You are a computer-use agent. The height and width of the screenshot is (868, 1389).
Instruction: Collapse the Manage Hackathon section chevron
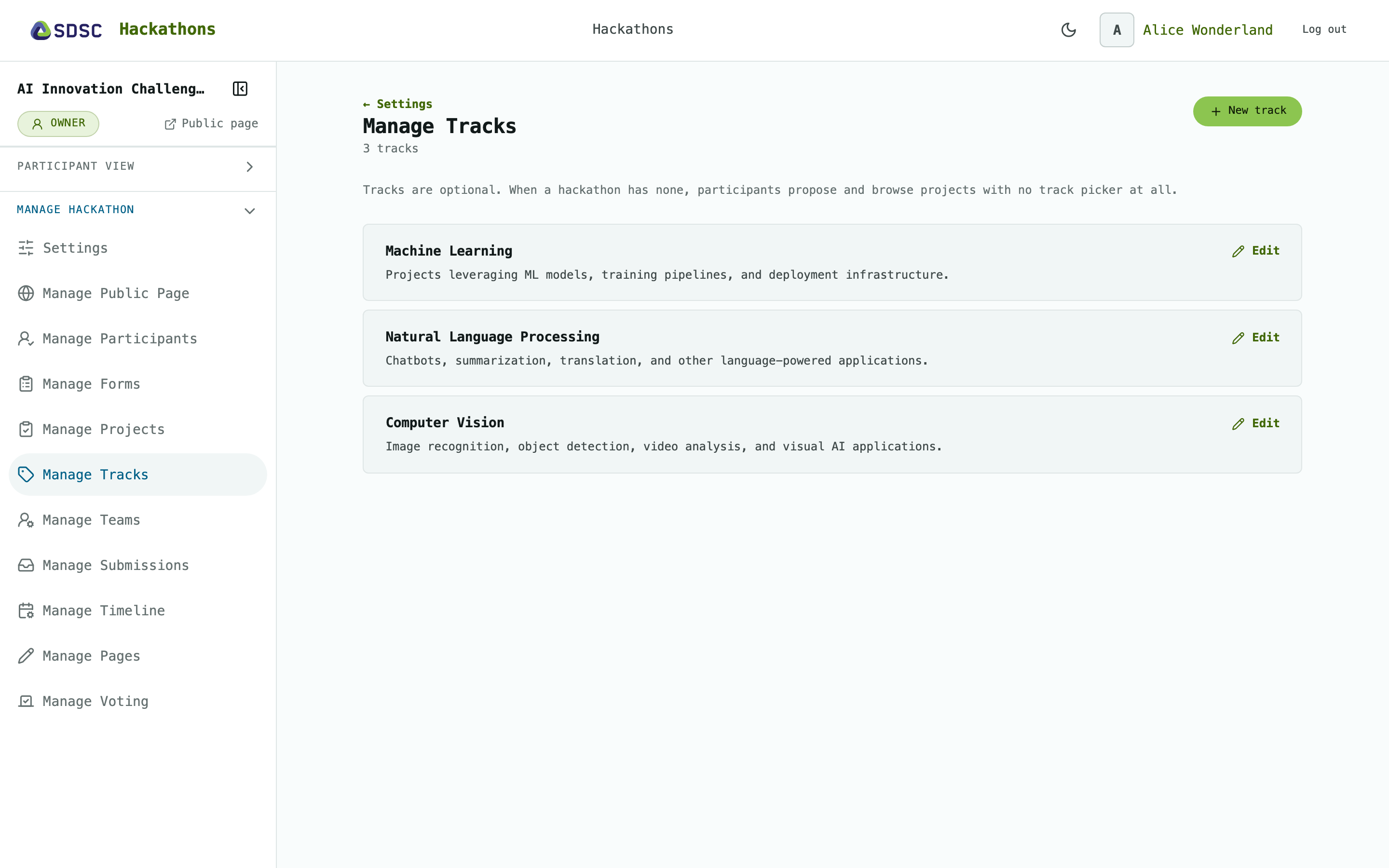[250, 211]
